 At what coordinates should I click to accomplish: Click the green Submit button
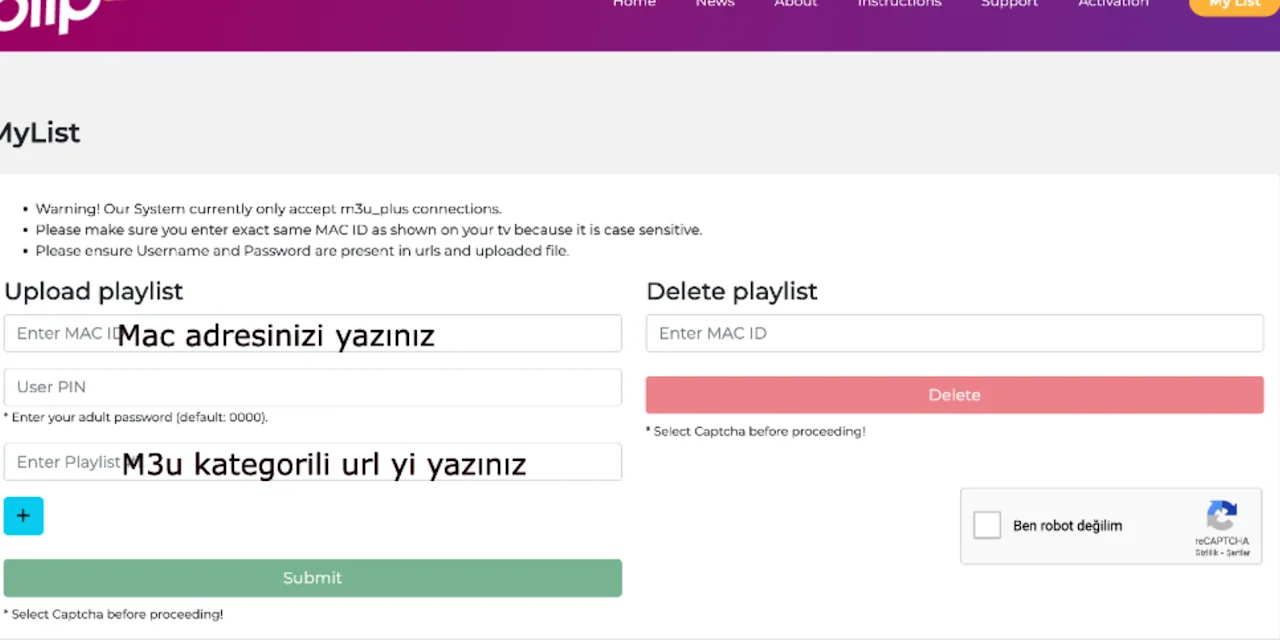312,578
